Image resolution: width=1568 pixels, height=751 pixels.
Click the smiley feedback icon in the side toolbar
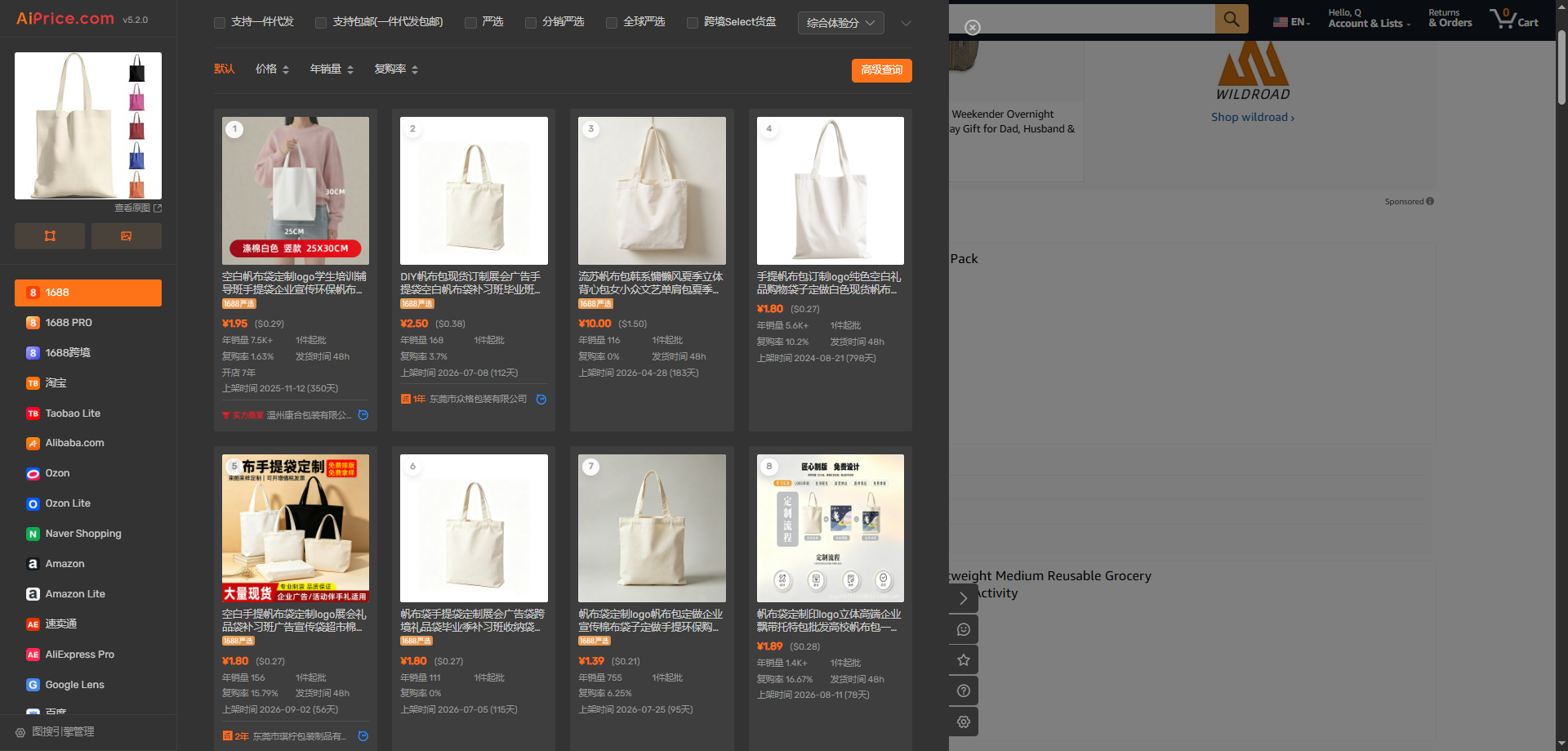[x=964, y=629]
